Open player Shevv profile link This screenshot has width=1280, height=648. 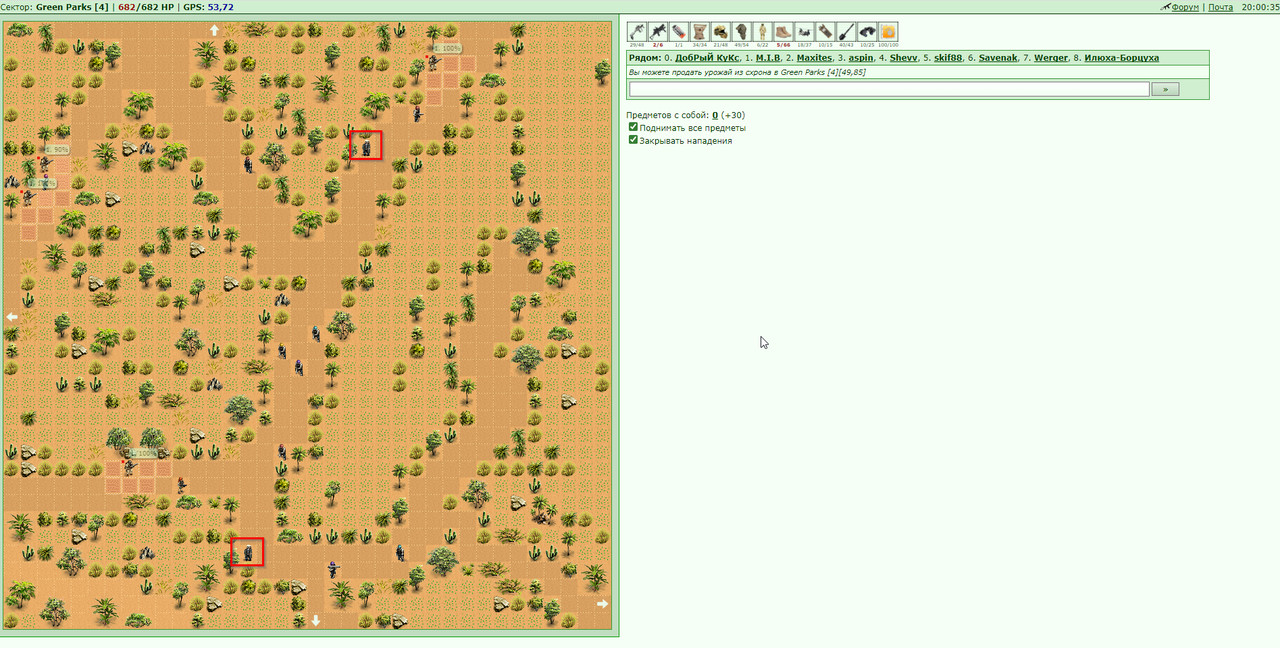point(903,58)
